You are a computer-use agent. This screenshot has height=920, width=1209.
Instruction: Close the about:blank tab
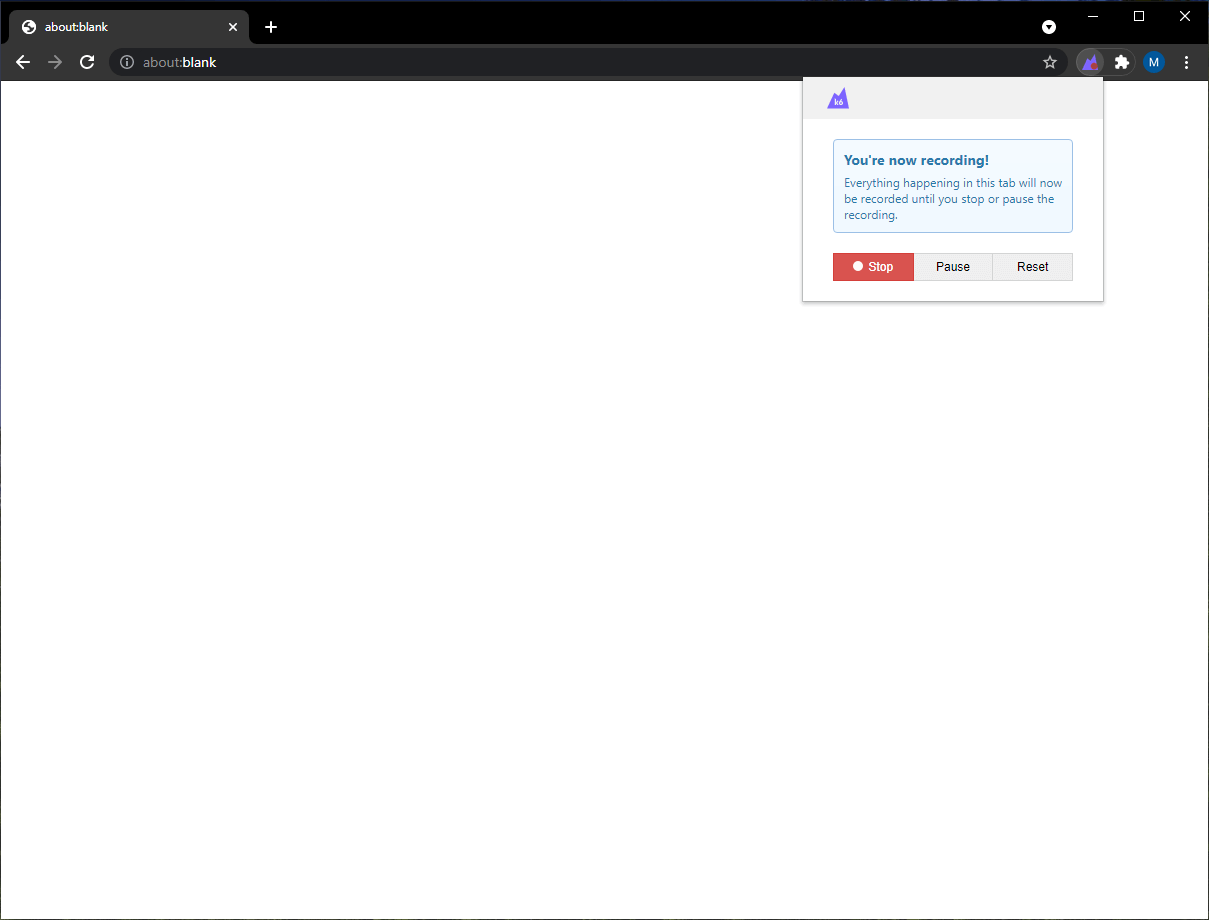(233, 27)
